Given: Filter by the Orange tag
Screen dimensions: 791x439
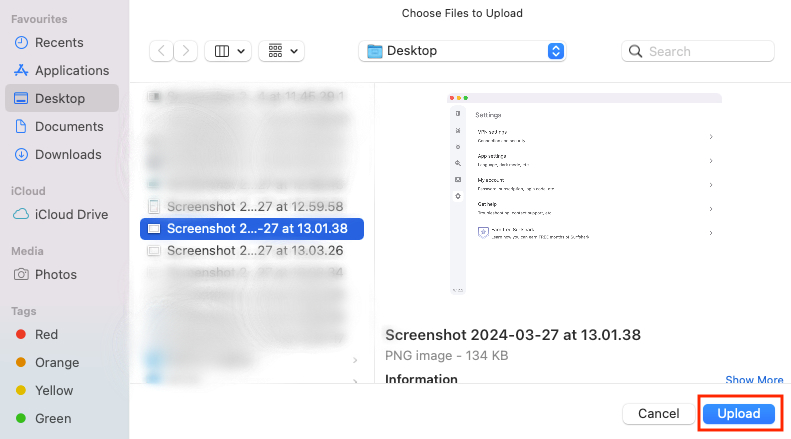Looking at the screenshot, I should click(x=54, y=363).
